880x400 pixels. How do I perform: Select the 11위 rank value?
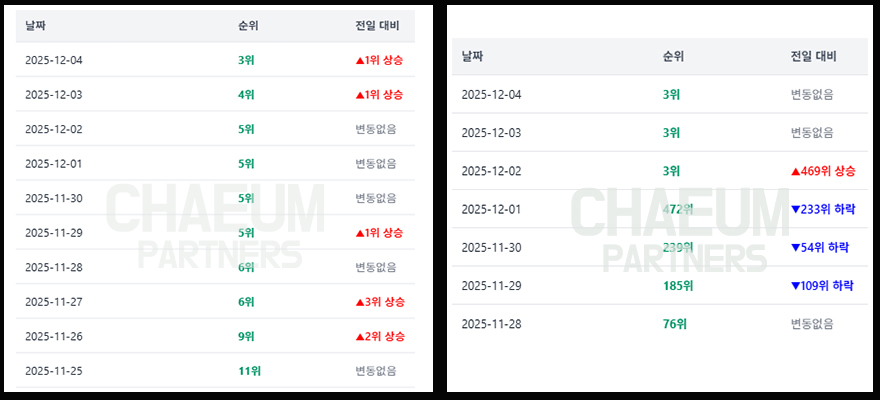click(x=249, y=371)
